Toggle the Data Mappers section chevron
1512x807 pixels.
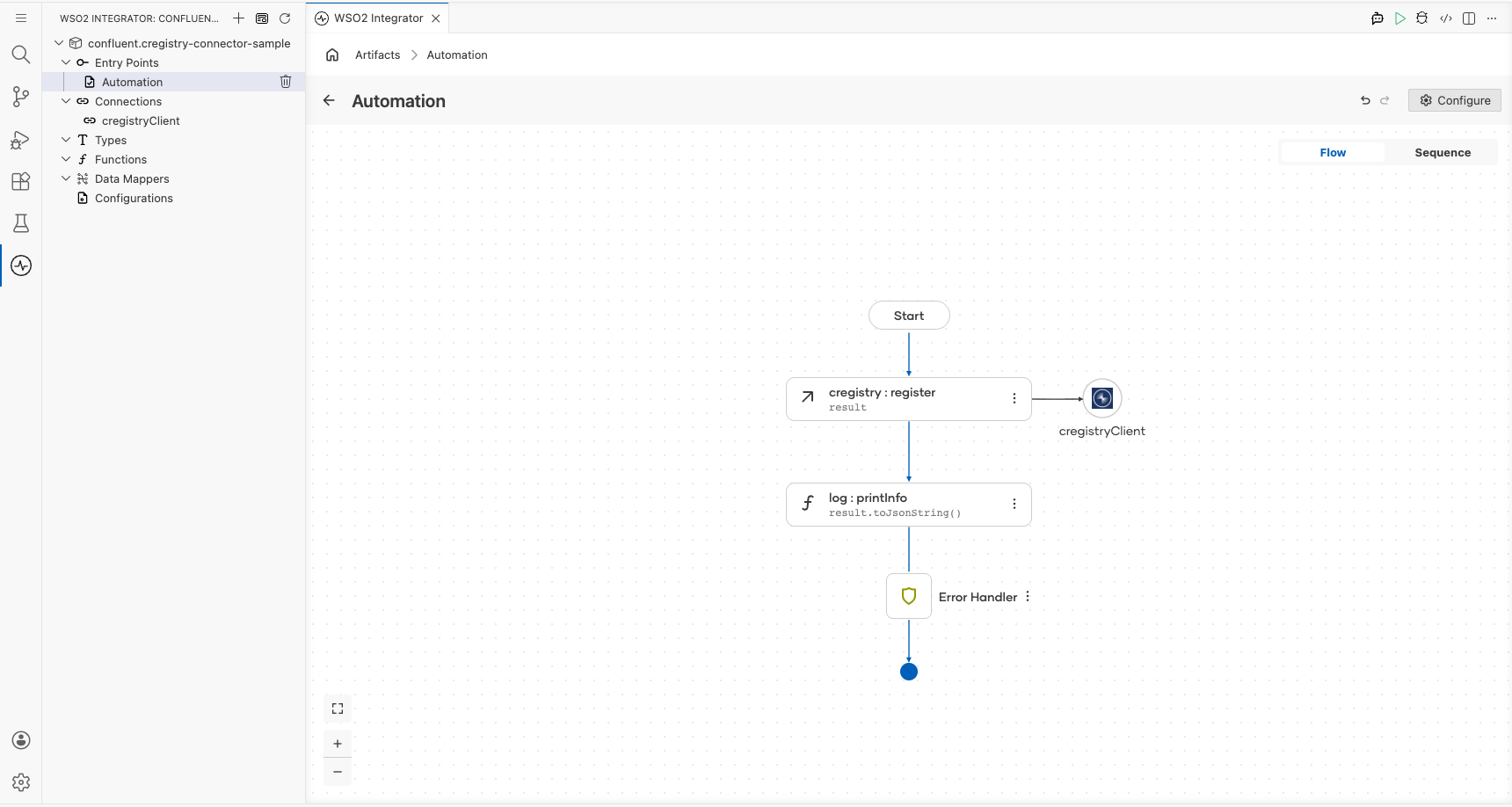tap(66, 178)
